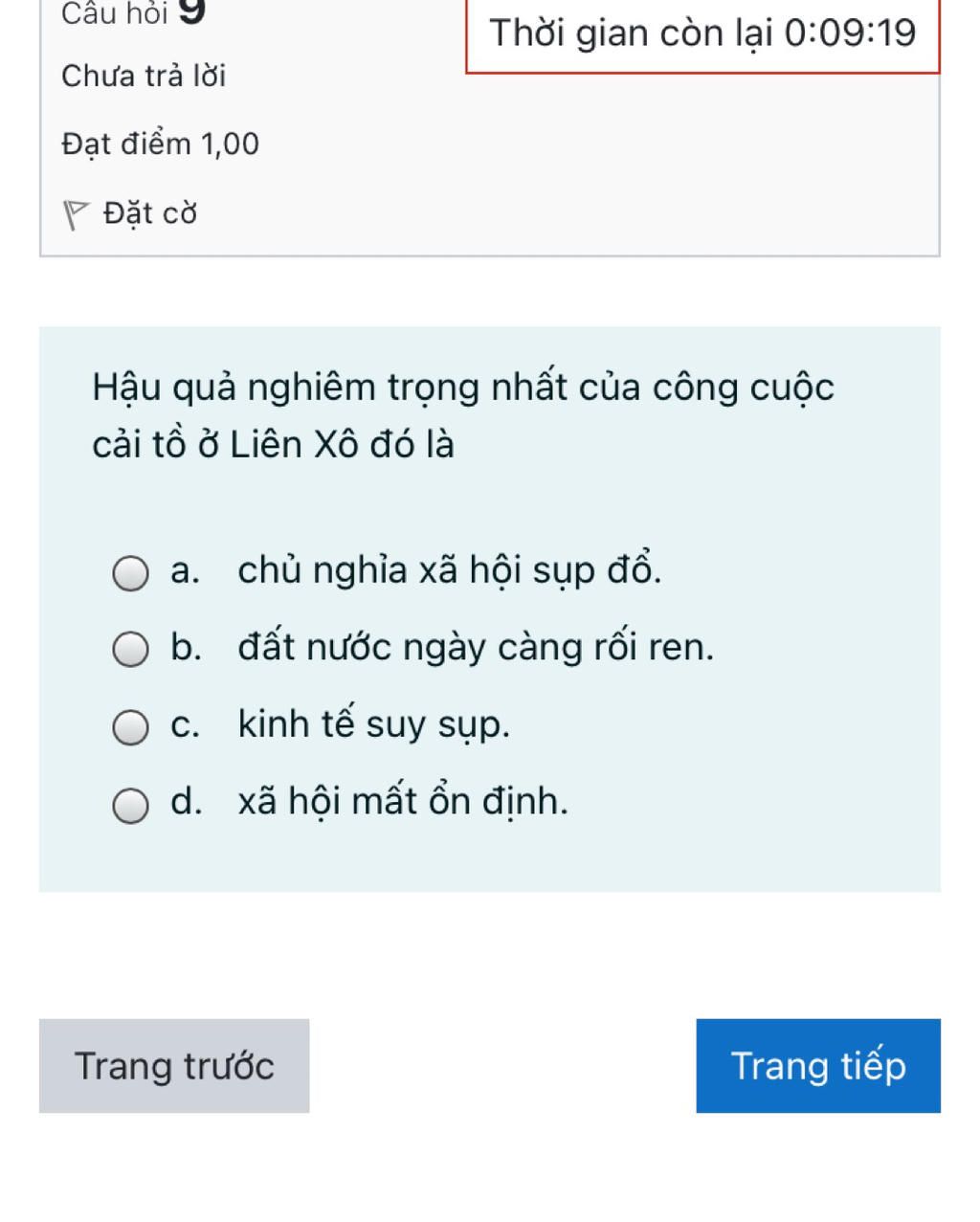
Task: Click the Đặt cờ link text
Action: coord(150,212)
